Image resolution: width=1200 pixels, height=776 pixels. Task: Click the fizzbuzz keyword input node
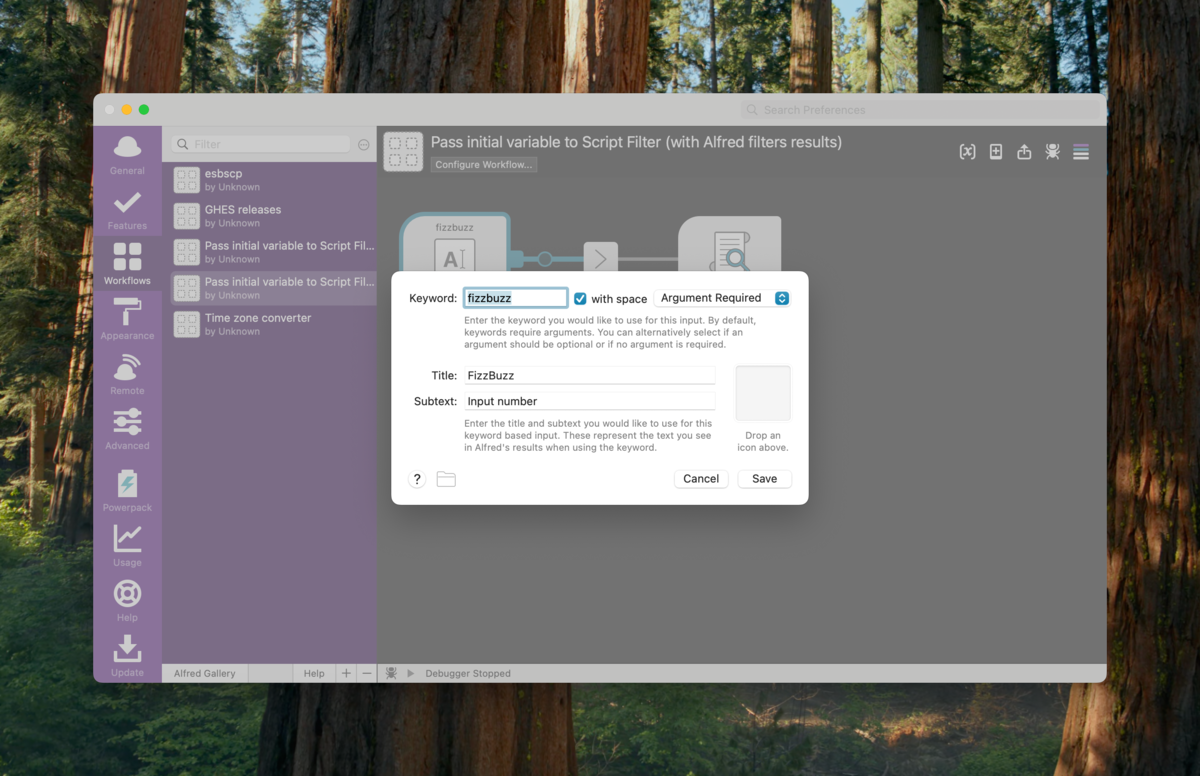point(455,243)
